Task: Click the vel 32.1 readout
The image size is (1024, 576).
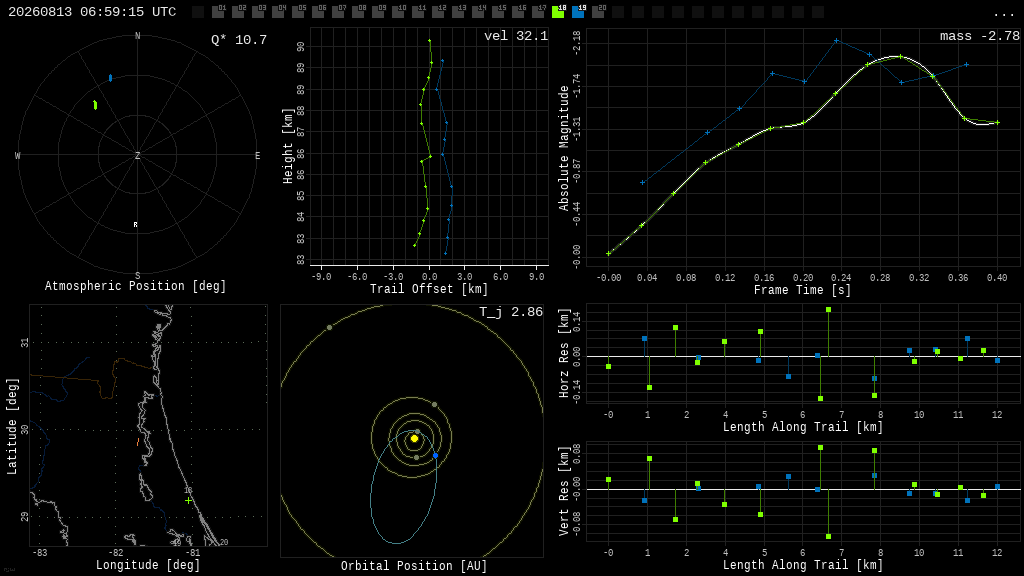Action: click(516, 36)
